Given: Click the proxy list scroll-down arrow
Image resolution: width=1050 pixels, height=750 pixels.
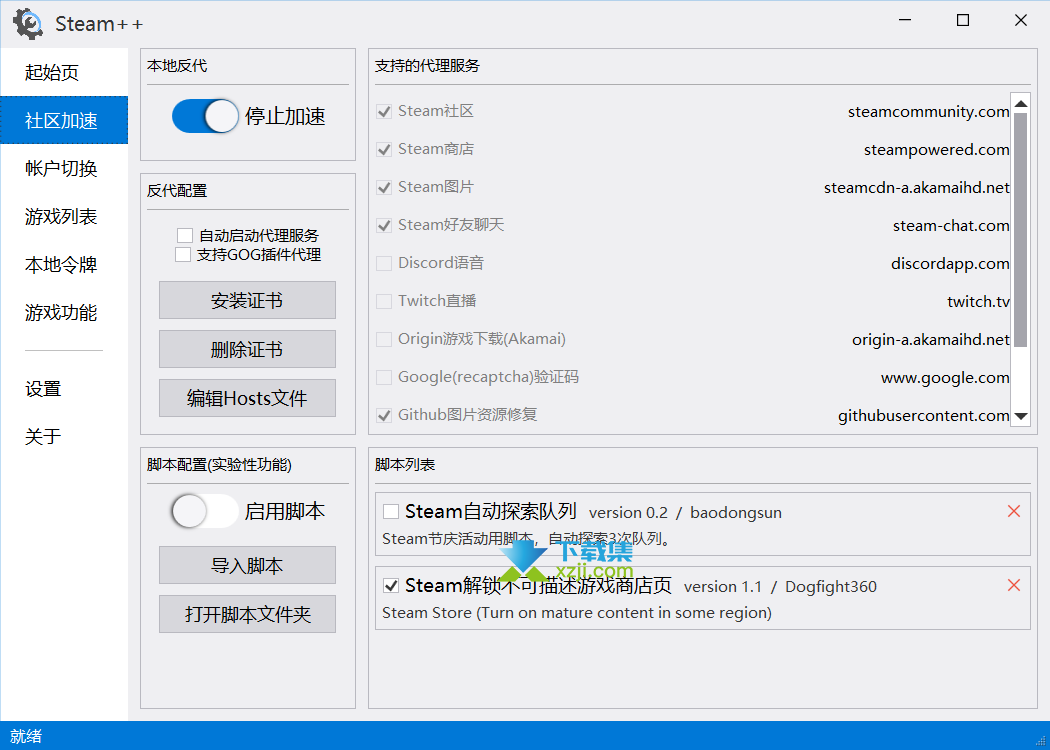Looking at the screenshot, I should pos(1021,416).
